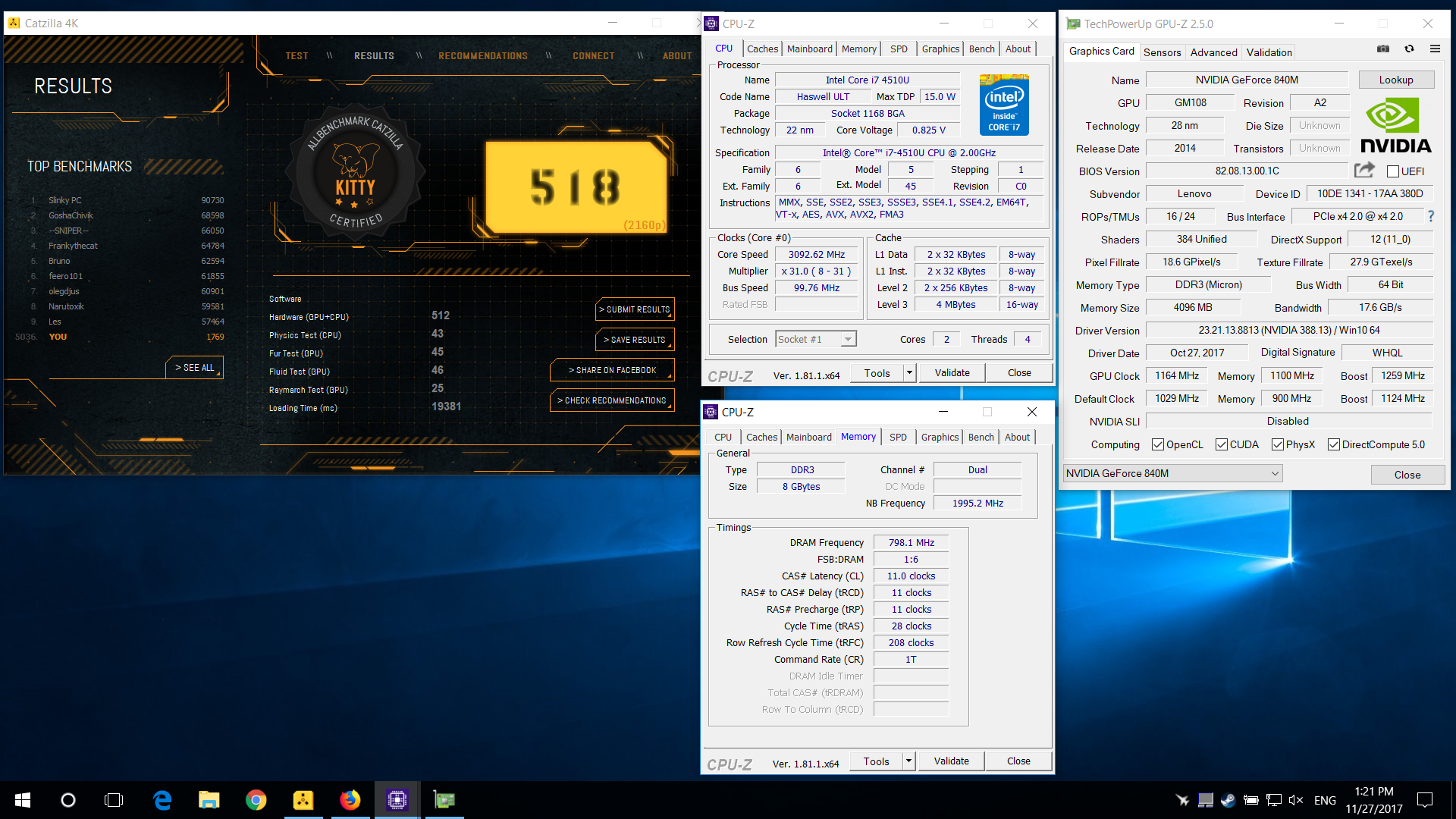Launch Microsoft Edge from taskbar
The width and height of the screenshot is (1456, 819).
point(162,800)
